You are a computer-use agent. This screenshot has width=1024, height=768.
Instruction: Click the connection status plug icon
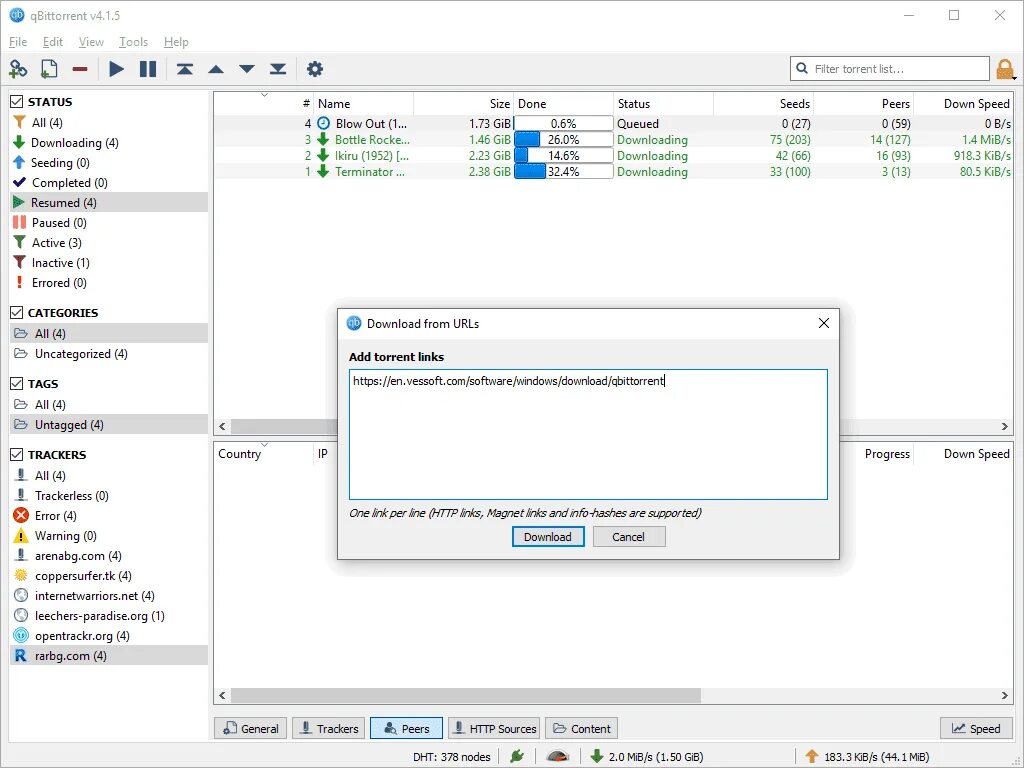517,756
